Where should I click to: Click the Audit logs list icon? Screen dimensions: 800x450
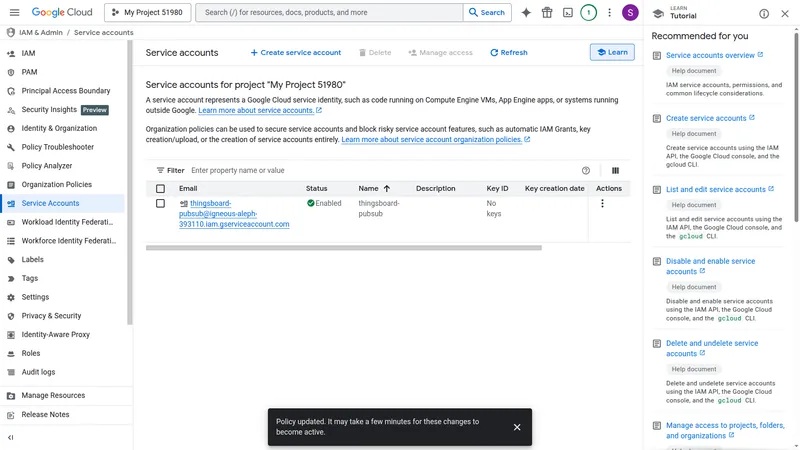(11, 372)
